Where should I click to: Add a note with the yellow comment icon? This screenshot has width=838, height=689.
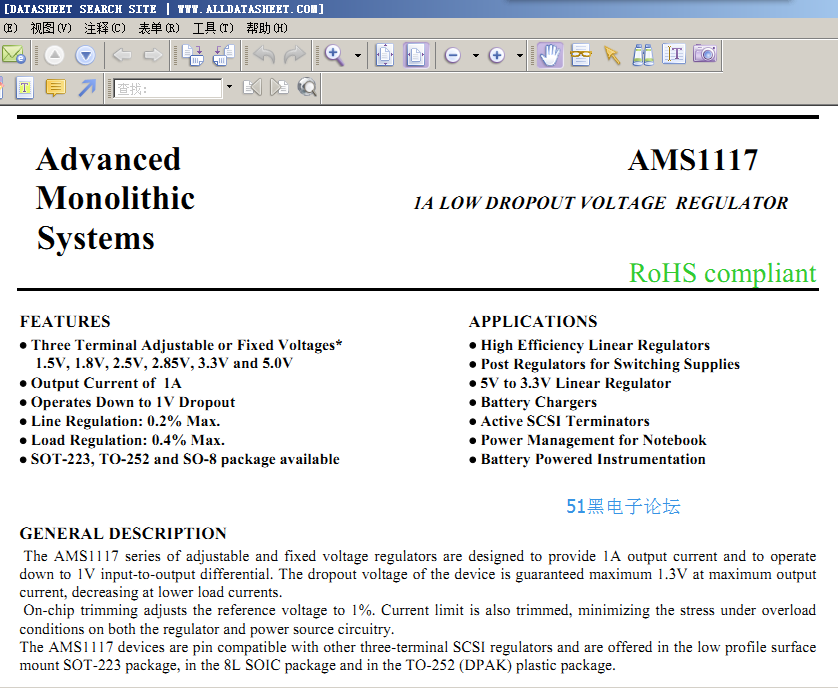pyautogui.click(x=56, y=88)
